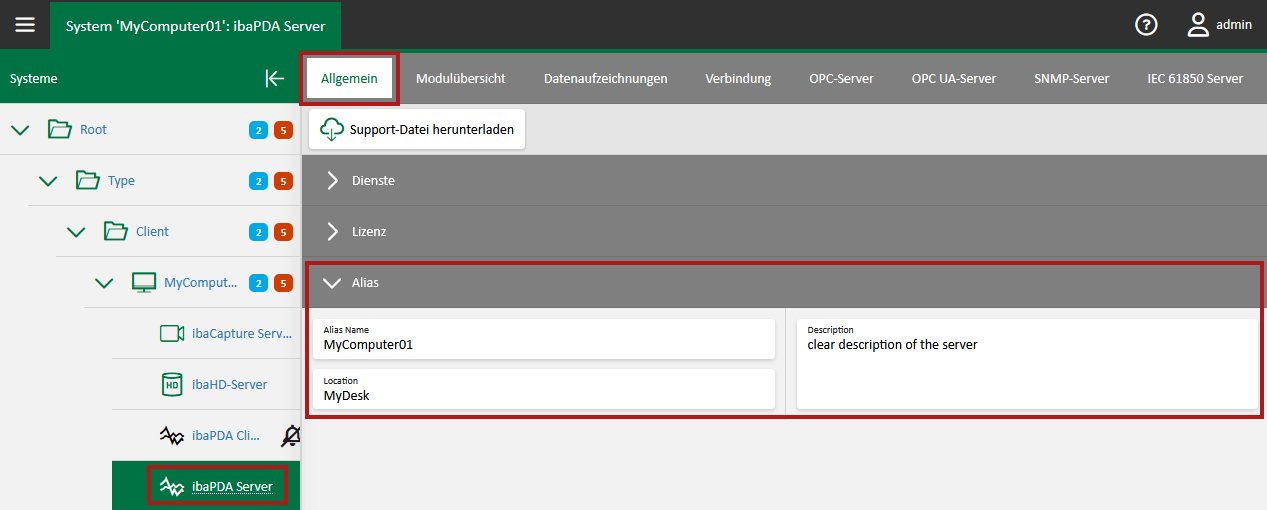Click the ibaPDA Client waveform icon
Screen dimensions: 1267x510
coord(172,435)
